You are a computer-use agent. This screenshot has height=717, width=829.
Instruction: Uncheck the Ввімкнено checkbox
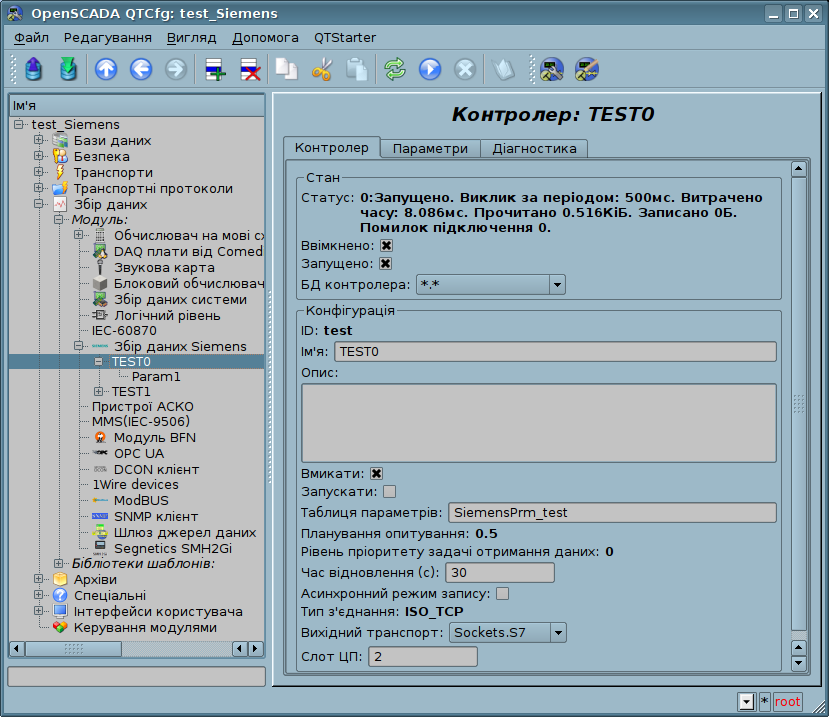click(386, 245)
